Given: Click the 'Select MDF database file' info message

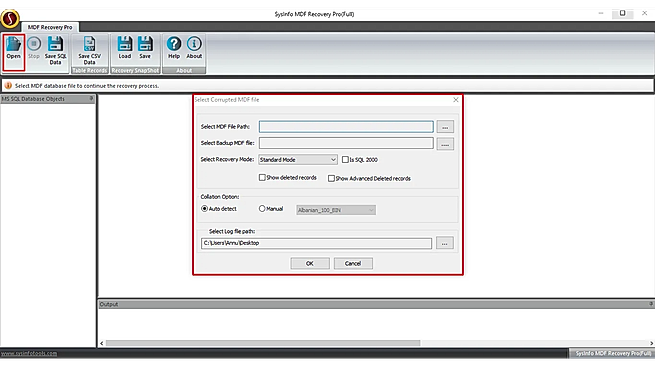Looking at the screenshot, I should pos(87,86).
